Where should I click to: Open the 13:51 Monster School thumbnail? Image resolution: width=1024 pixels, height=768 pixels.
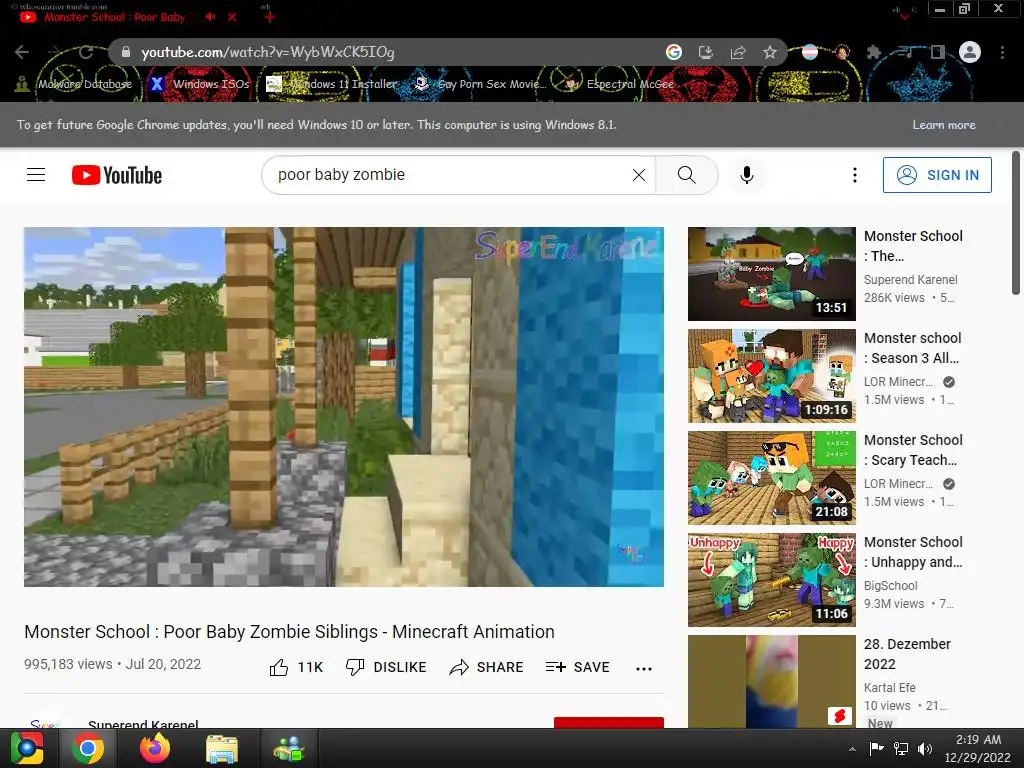coord(771,274)
